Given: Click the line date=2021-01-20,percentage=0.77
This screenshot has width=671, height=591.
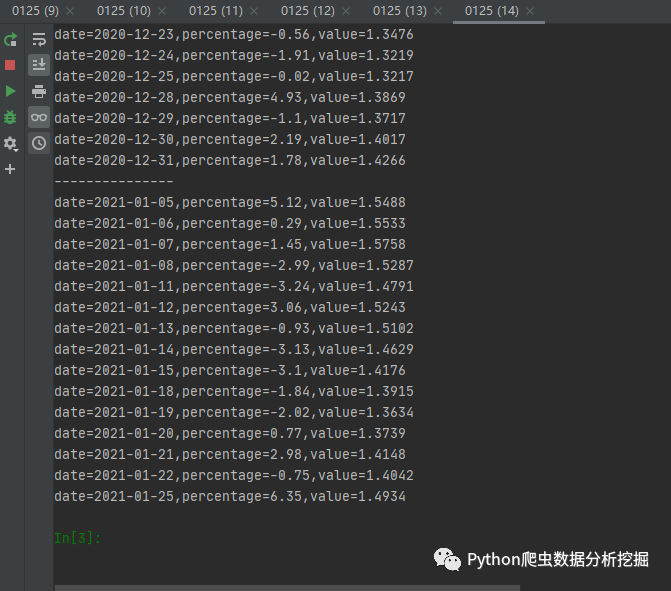Looking at the screenshot, I should [230, 433].
